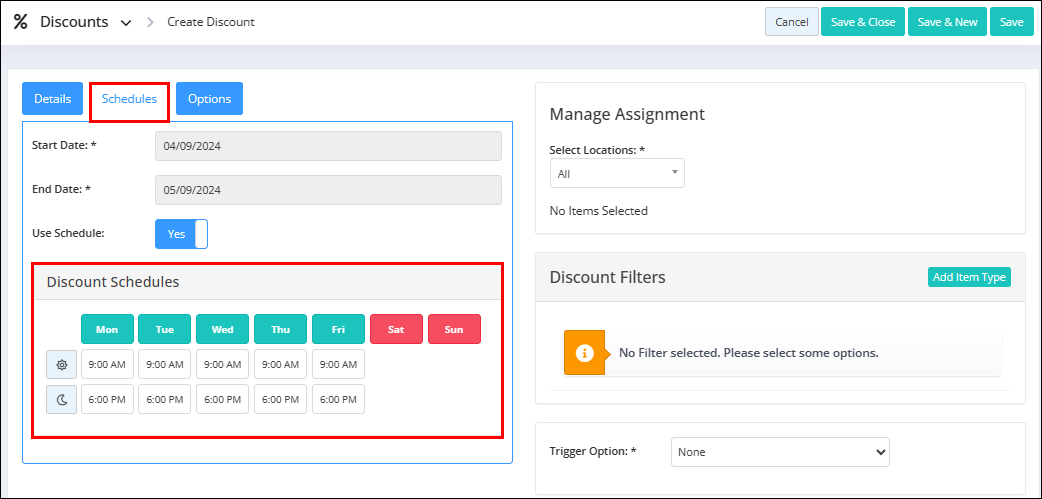Select the Schedules tab
1042x499 pixels.
click(130, 98)
